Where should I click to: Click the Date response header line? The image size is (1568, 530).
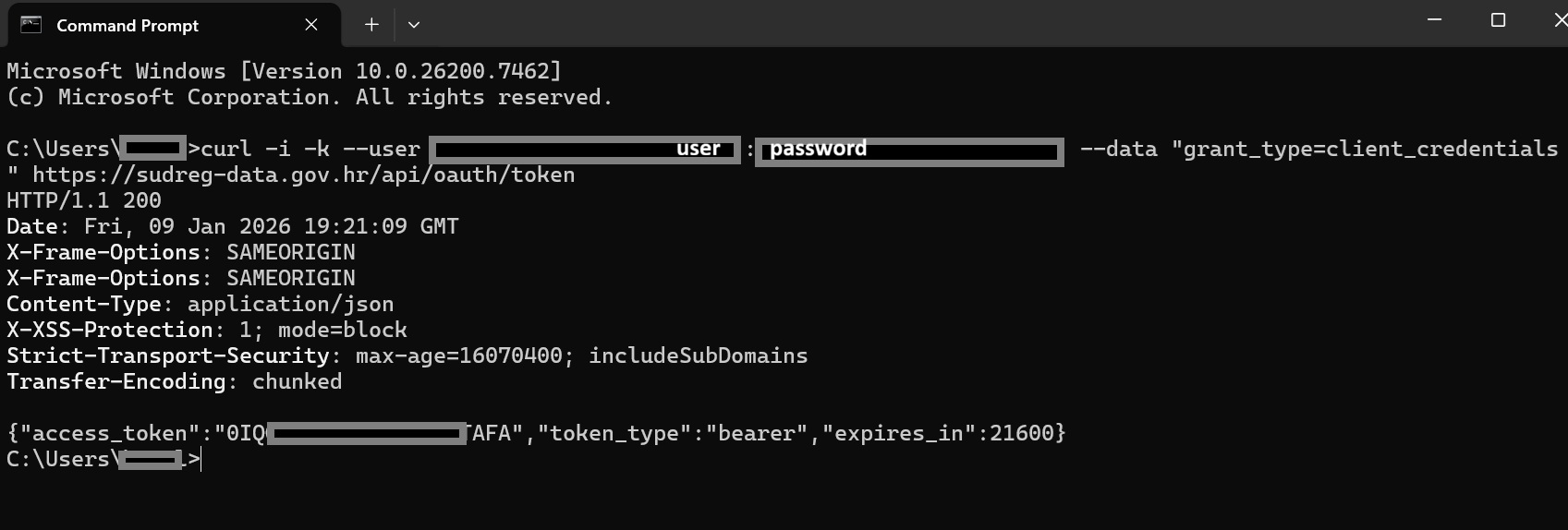click(232, 226)
